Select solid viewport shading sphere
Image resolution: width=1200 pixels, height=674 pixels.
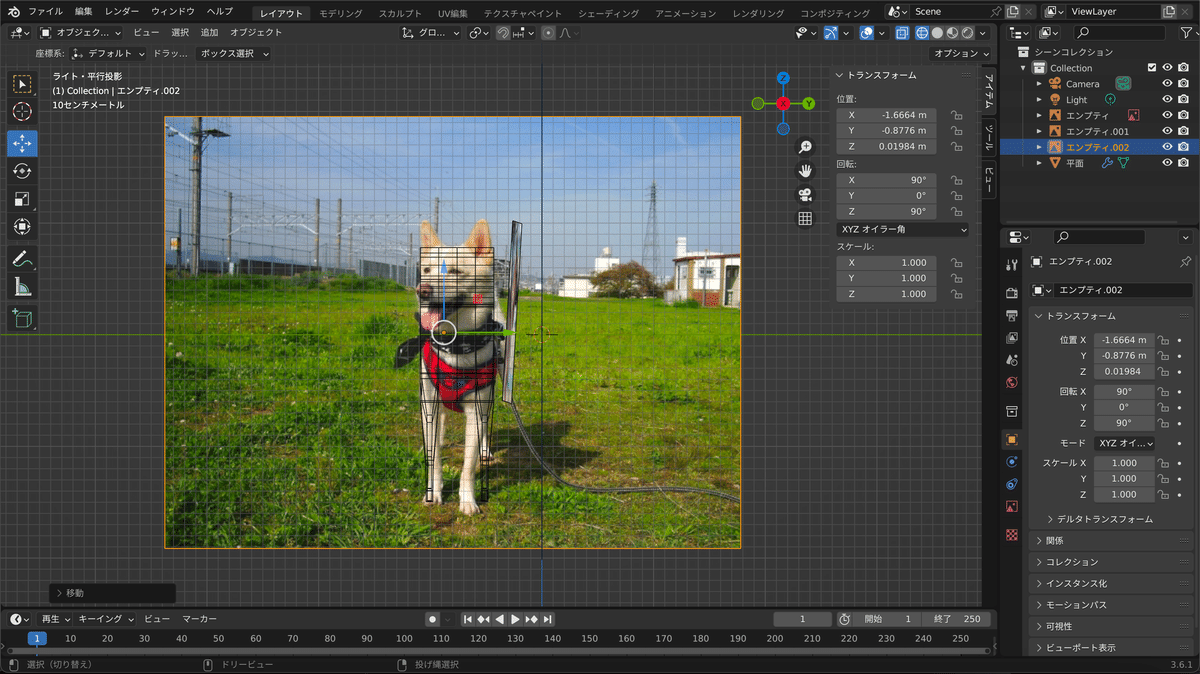click(938, 33)
